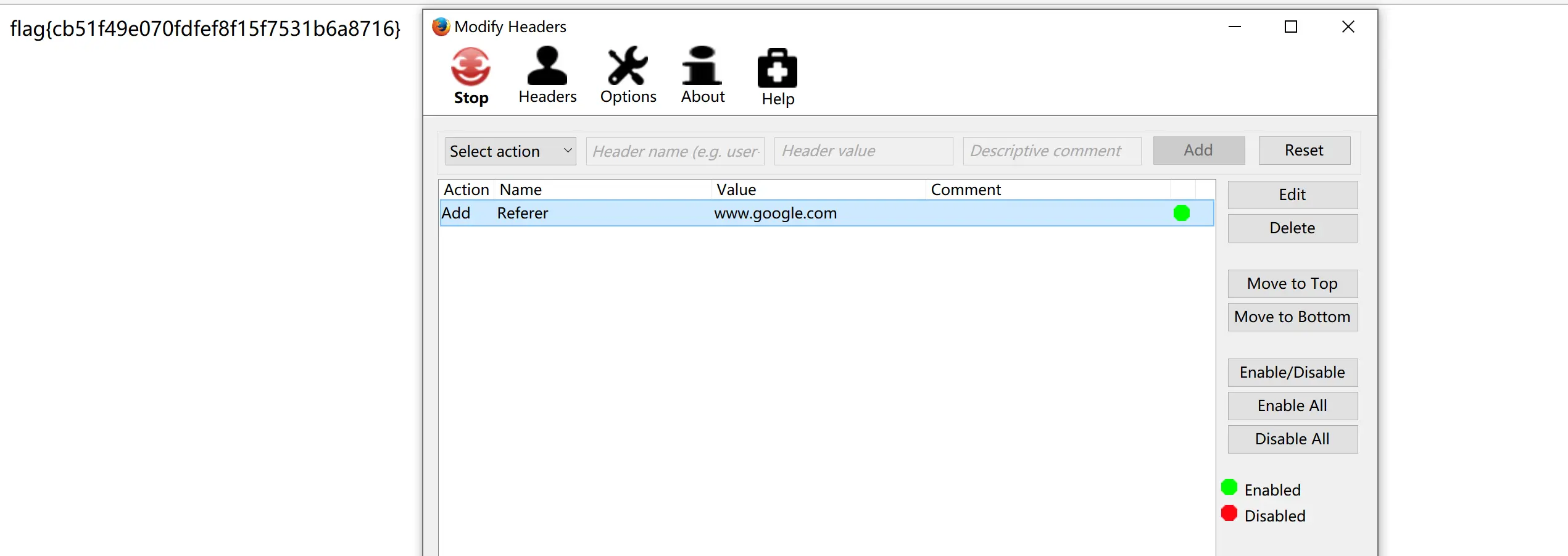Click Enable All button
The height and width of the screenshot is (556, 1568).
click(1292, 405)
